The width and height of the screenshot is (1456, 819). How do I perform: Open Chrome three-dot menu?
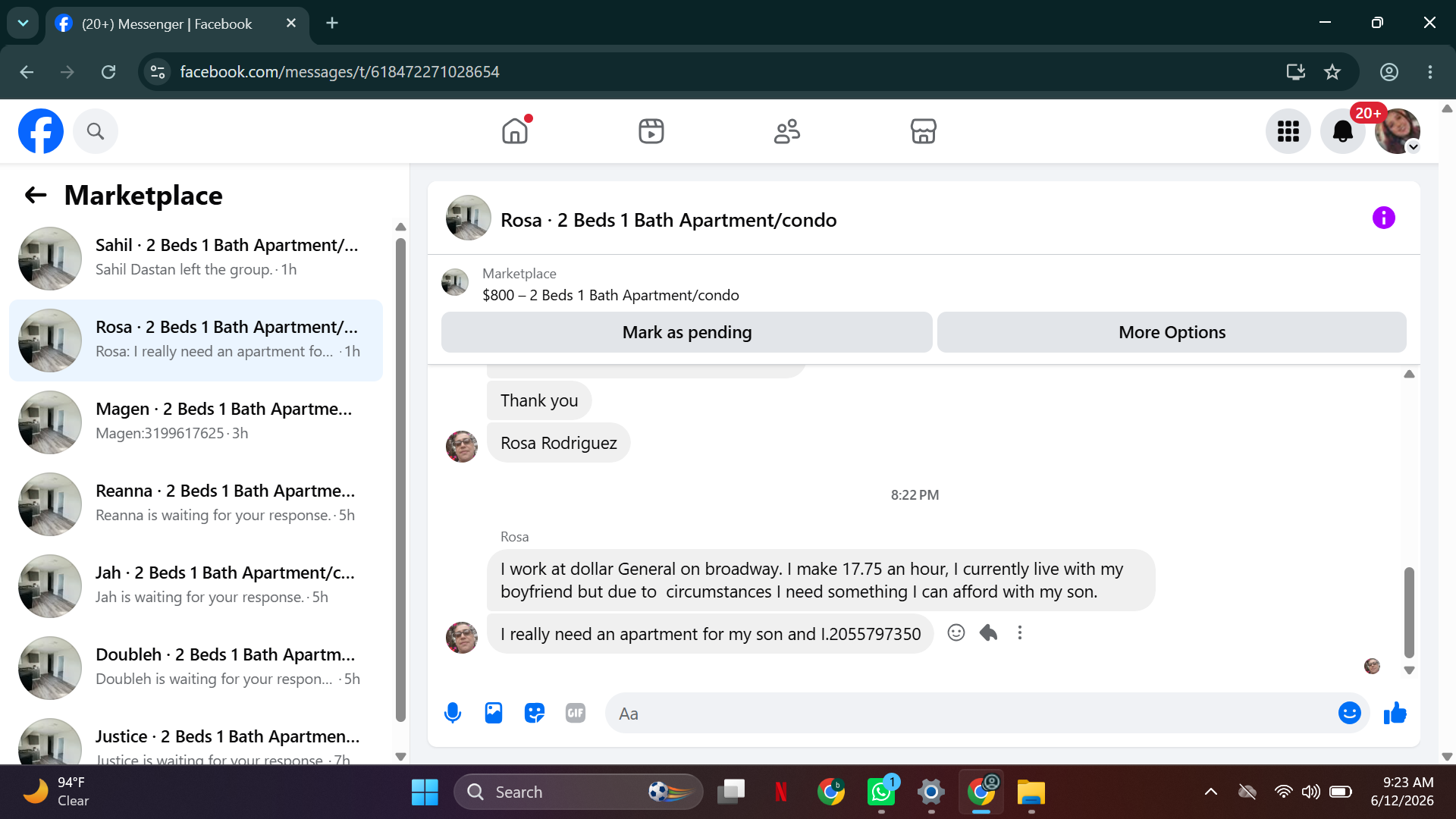pyautogui.click(x=1430, y=72)
